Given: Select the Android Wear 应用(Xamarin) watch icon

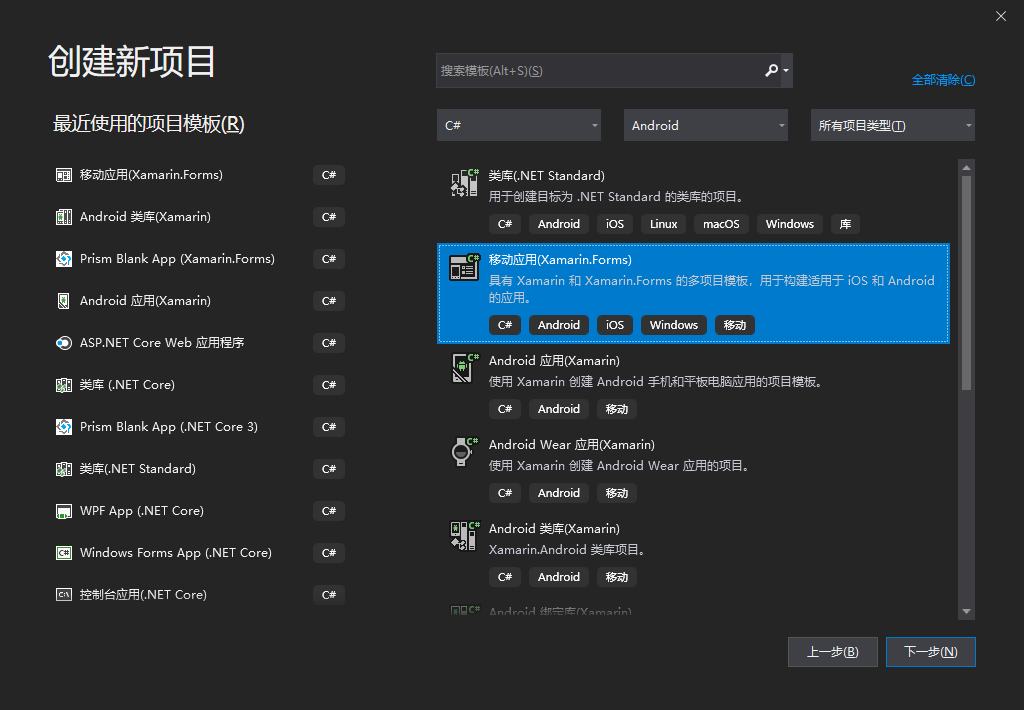Looking at the screenshot, I should tap(464, 452).
